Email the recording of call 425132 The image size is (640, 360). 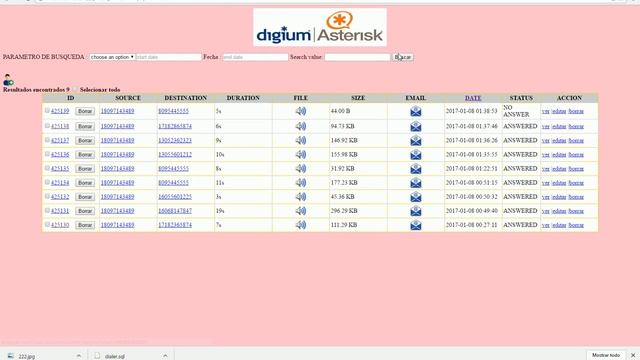[x=416, y=197]
